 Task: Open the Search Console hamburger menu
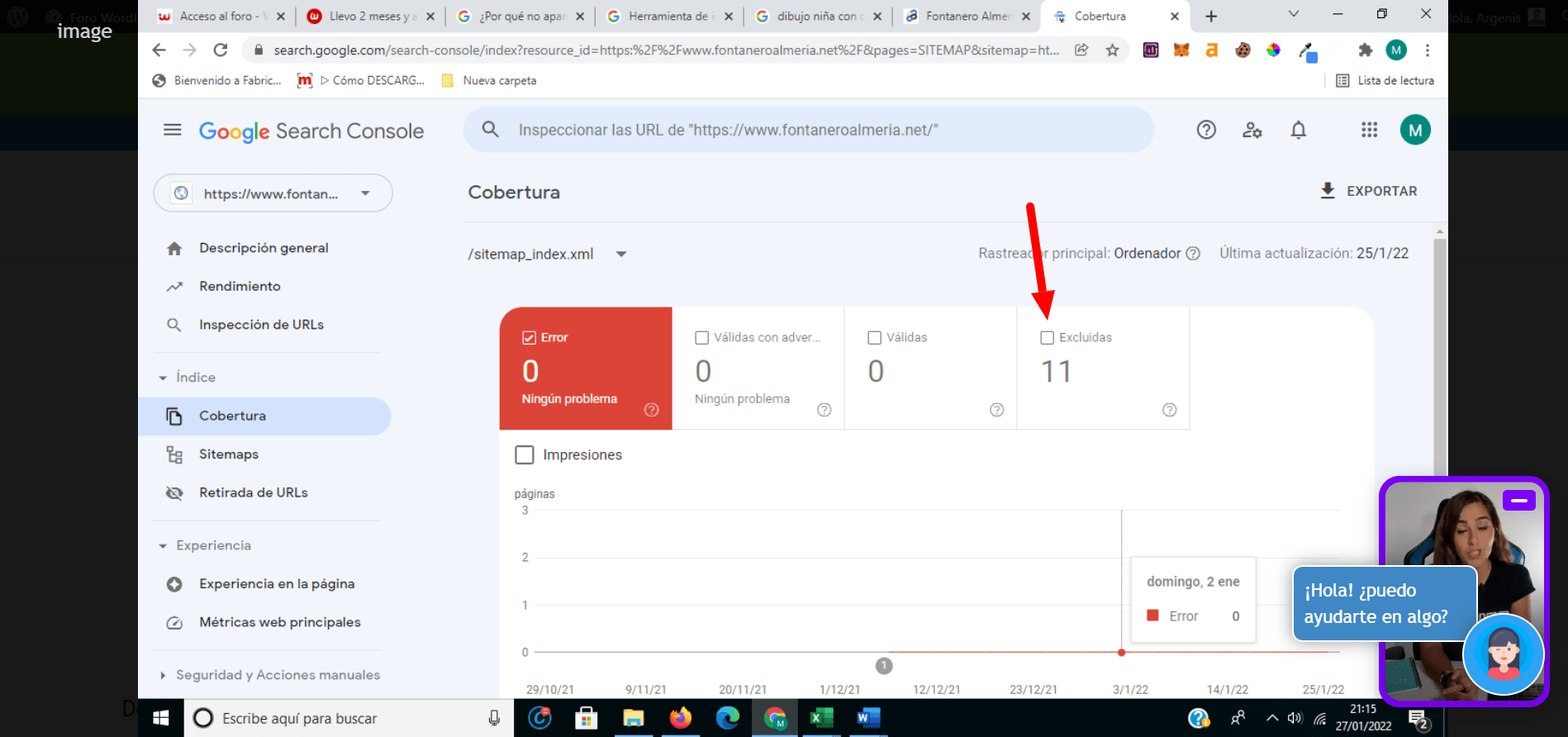(173, 130)
